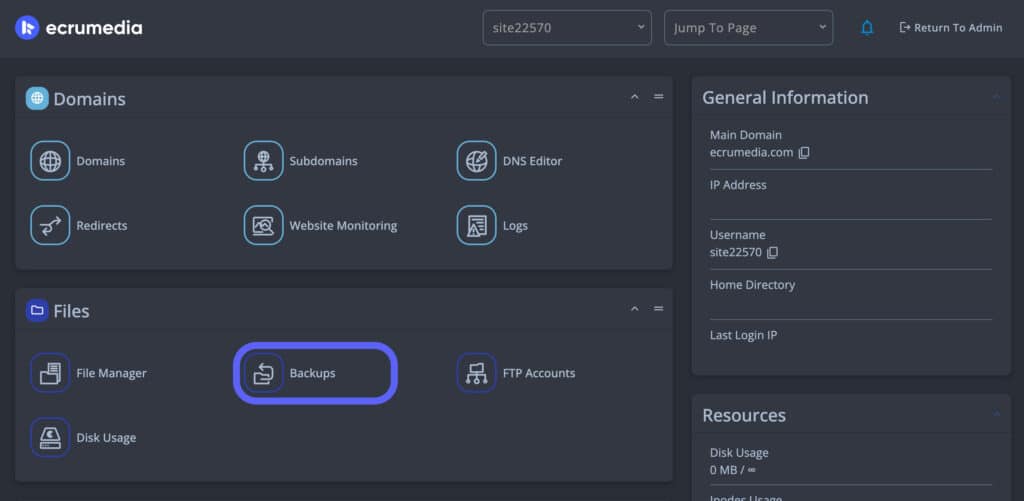Click the FTP Accounts icon
1024x501 pixels.
coord(477,373)
